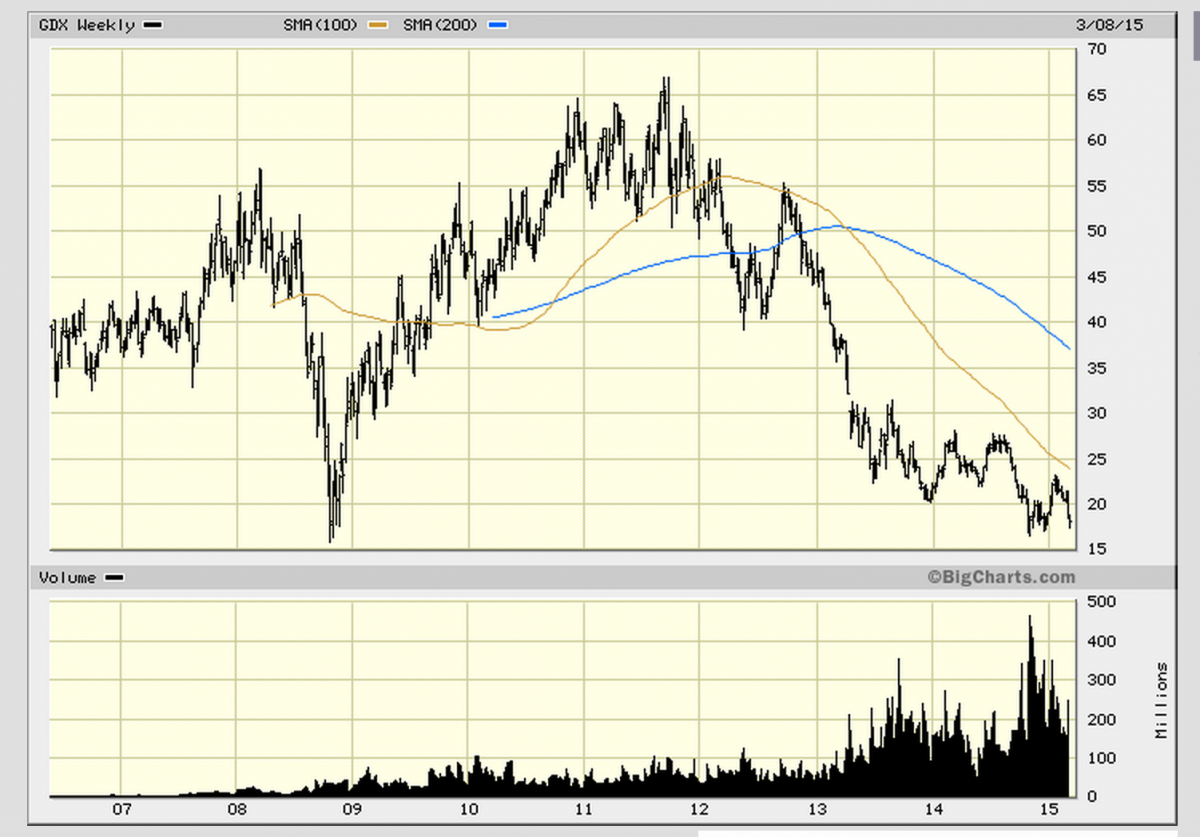Click the black GDX Weekly legend swatch
Image resolution: width=1200 pixels, height=837 pixels.
152,25
